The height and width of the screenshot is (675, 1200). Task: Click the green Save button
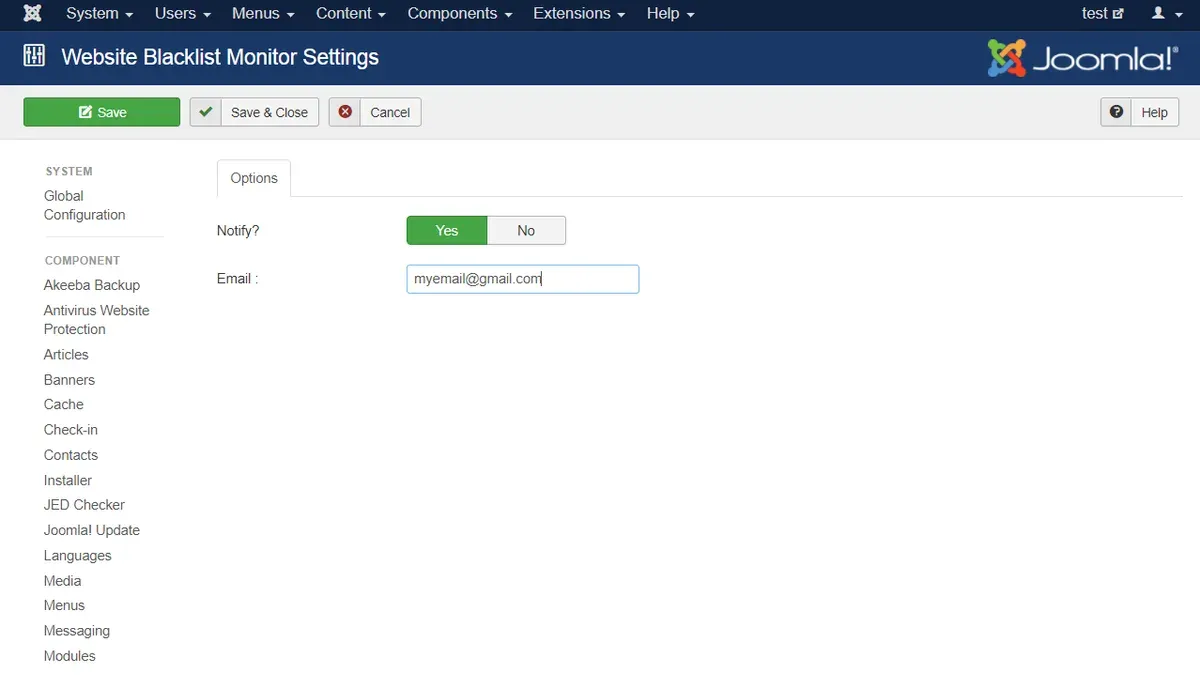click(102, 112)
